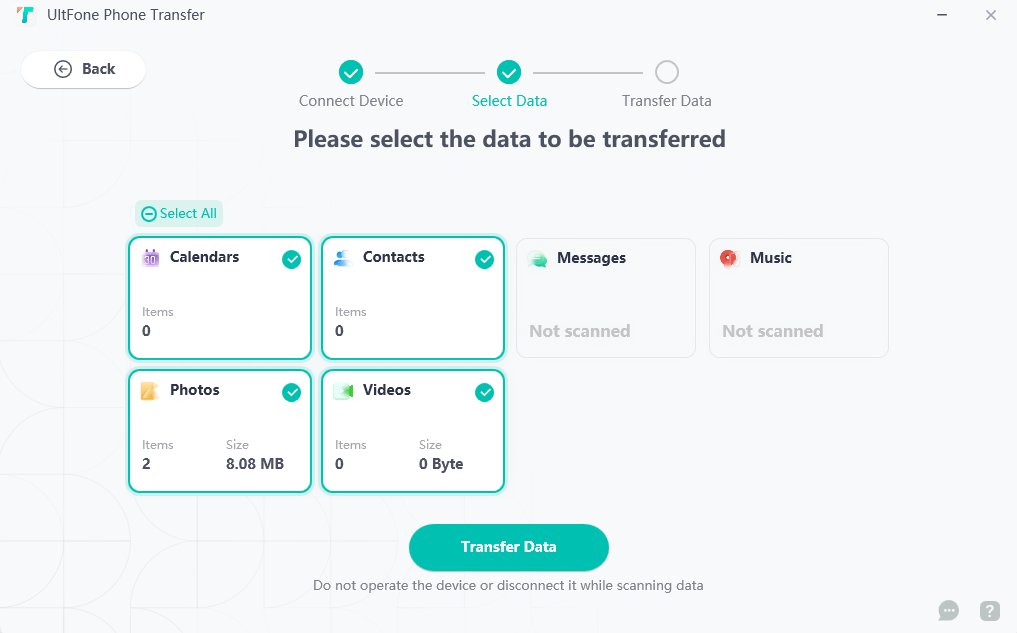Click the Calendars icon
This screenshot has height=633, width=1017.
(x=152, y=257)
